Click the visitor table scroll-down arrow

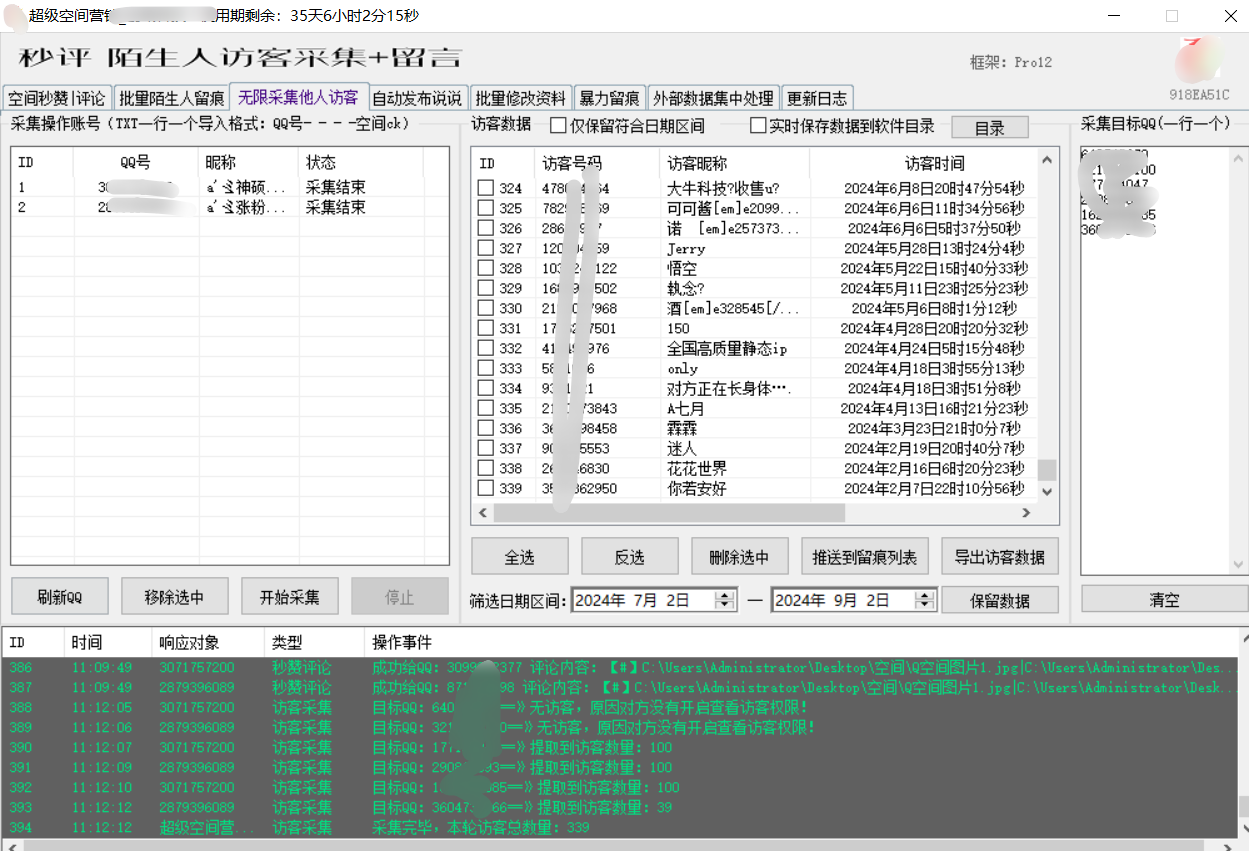click(x=1047, y=491)
